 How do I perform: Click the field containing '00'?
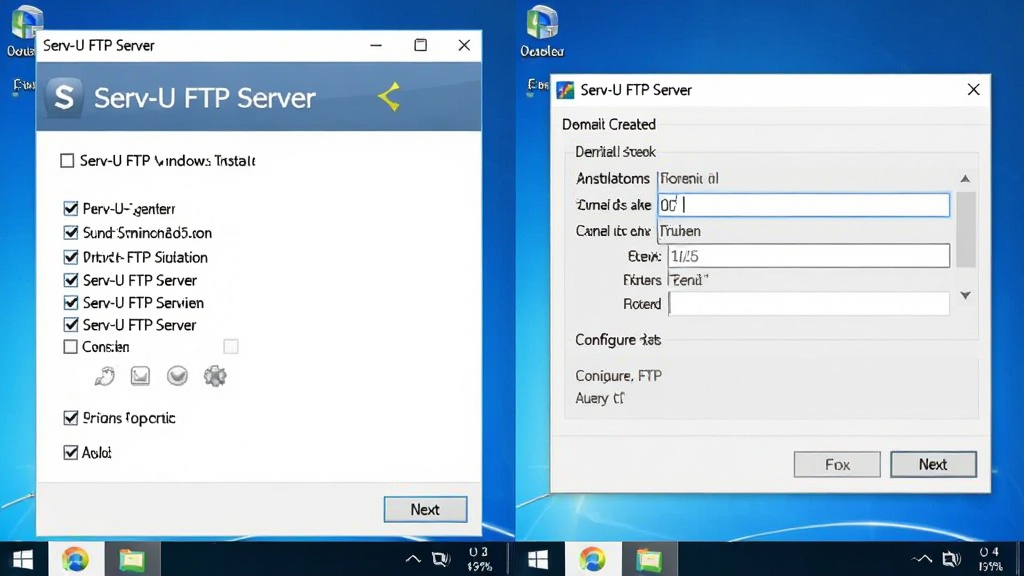[804, 205]
